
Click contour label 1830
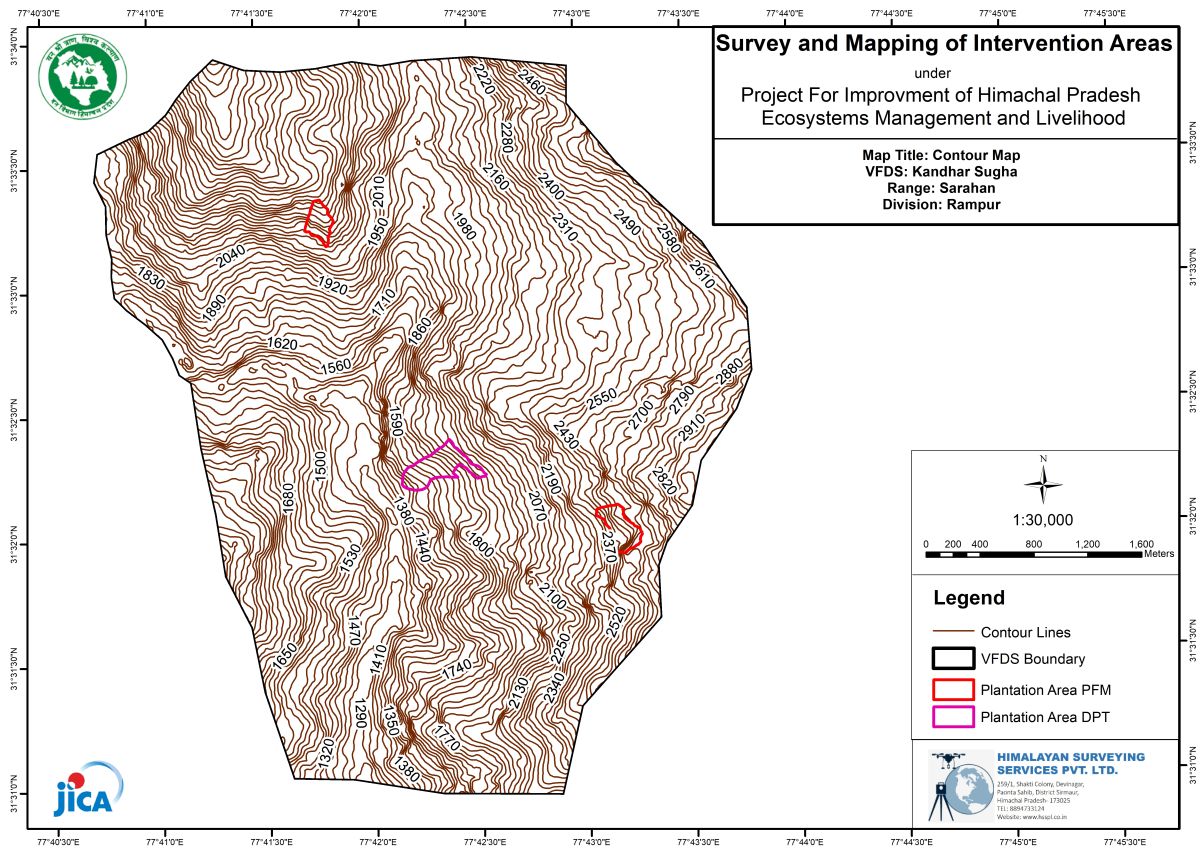[x=150, y=276]
